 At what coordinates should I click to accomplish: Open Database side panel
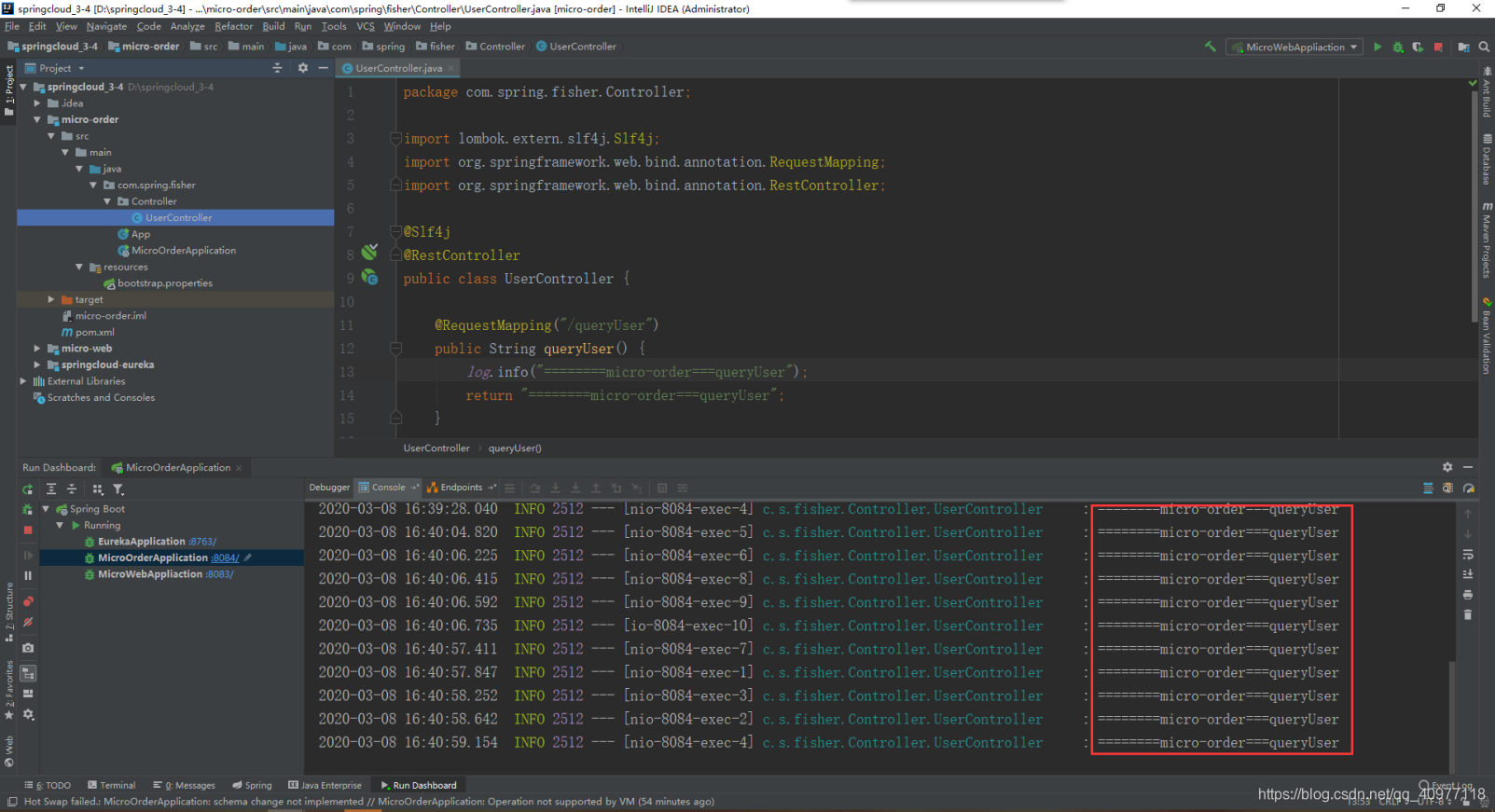[x=1487, y=159]
